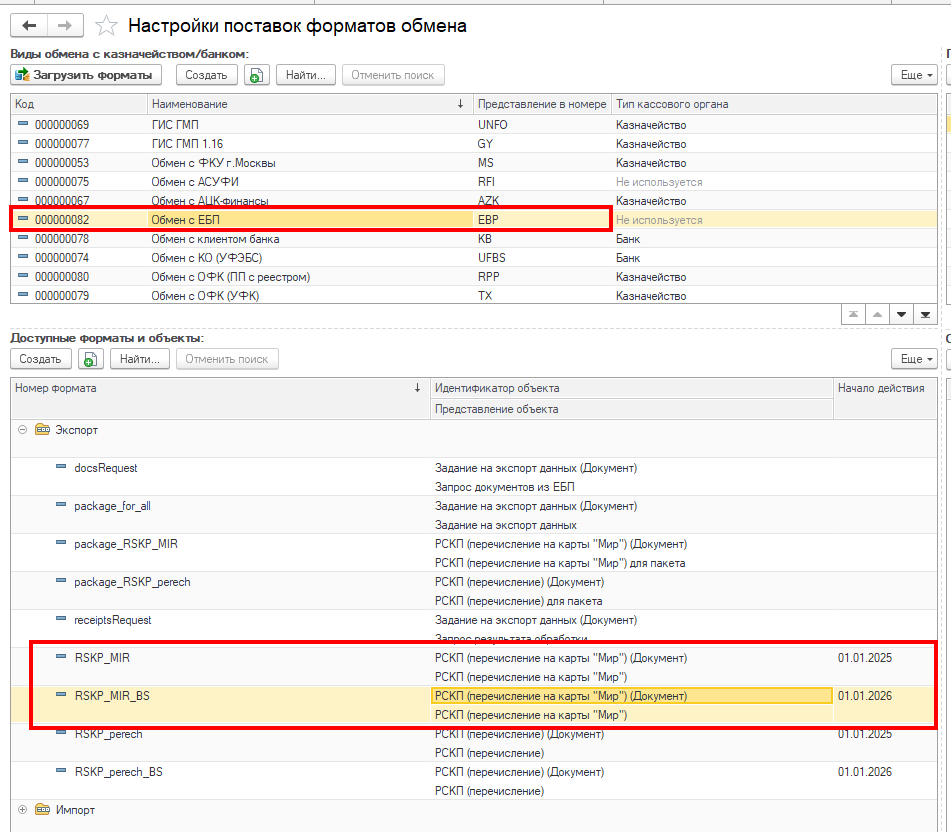Image resolution: width=951 pixels, height=832 pixels.
Task: Select the Обмен с клиентом банка row
Action: tap(474, 239)
